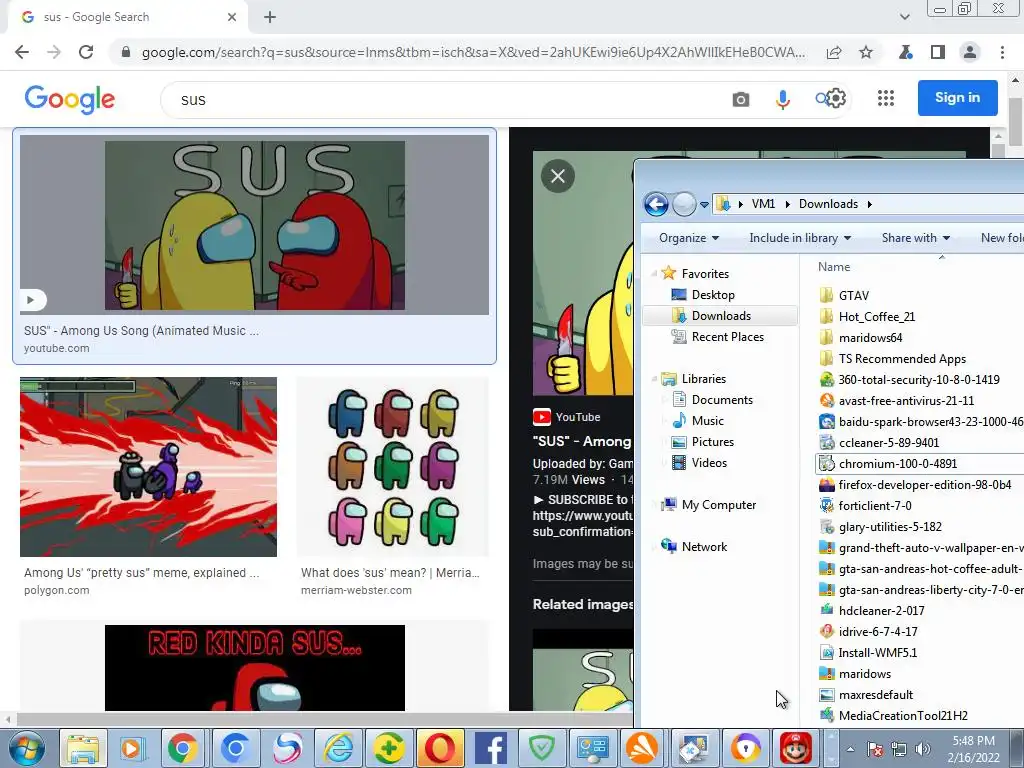Open the Merriam-Webster colored crewmates image

tap(392, 467)
